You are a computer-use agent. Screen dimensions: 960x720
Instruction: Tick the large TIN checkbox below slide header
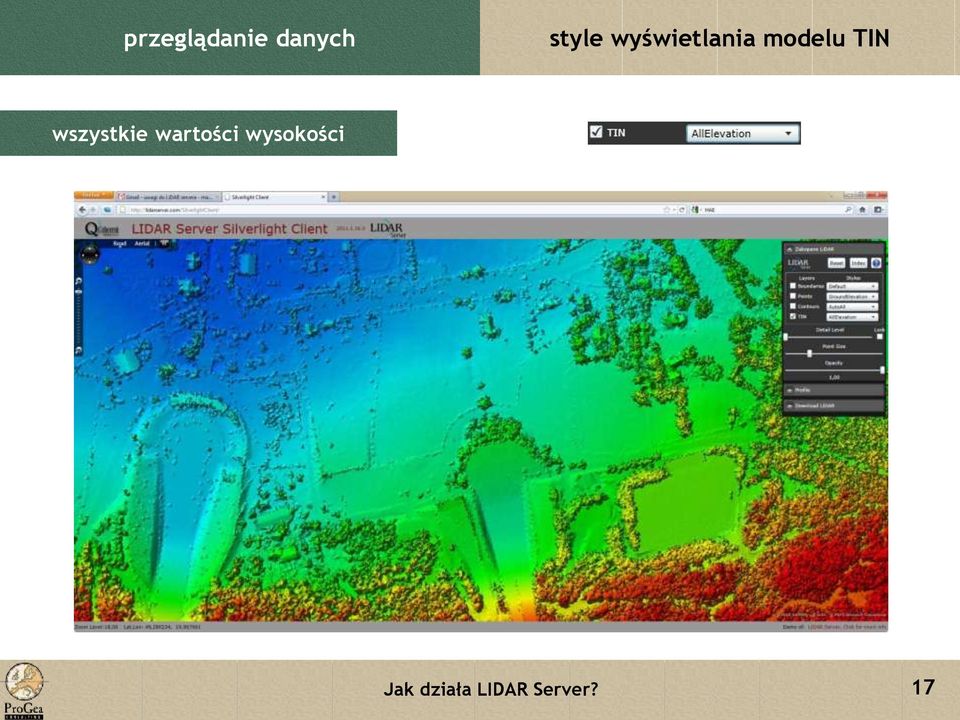(596, 132)
